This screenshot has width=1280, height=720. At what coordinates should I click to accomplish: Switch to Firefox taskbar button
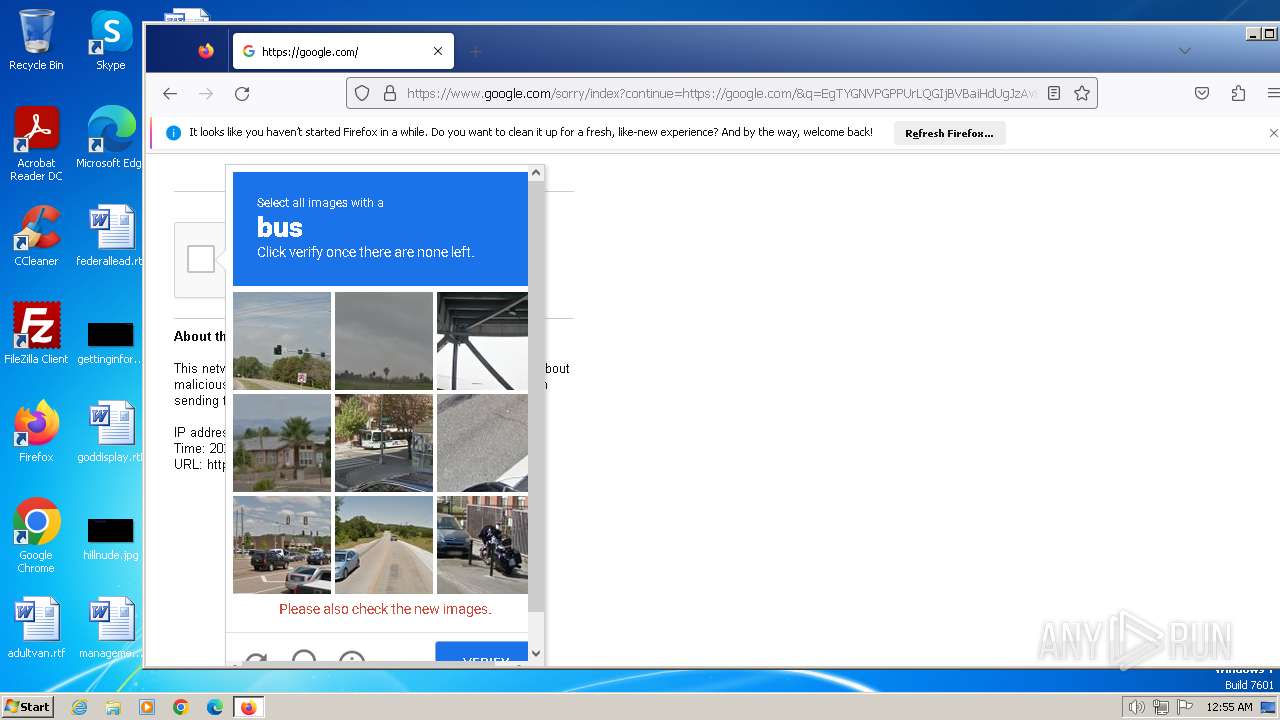point(248,707)
